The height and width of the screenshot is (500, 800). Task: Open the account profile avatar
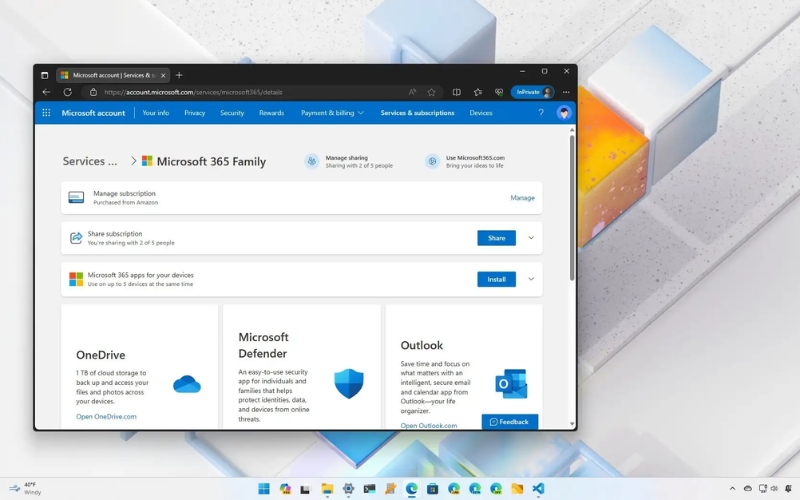coord(564,113)
